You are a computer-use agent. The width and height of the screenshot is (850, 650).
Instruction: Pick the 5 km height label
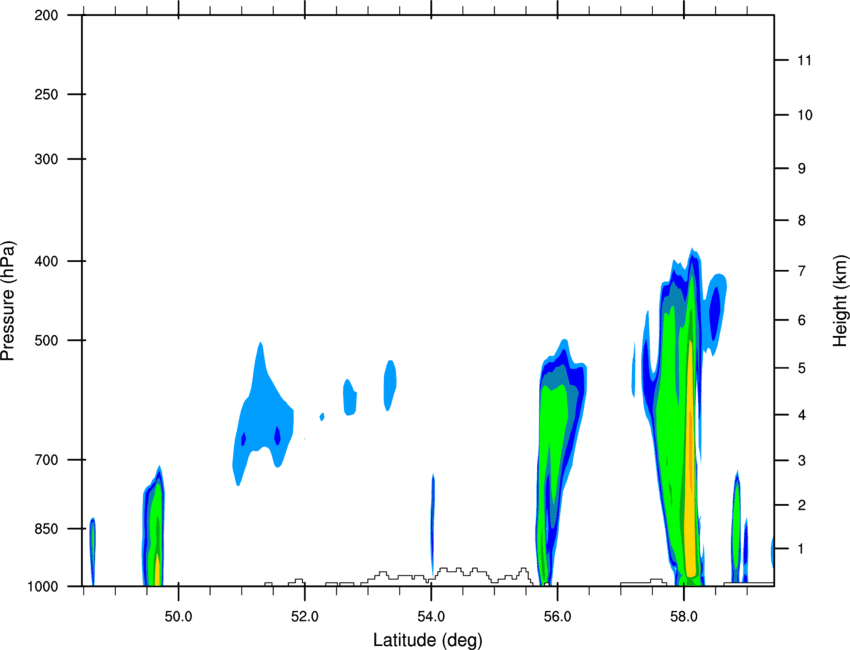[801, 369]
